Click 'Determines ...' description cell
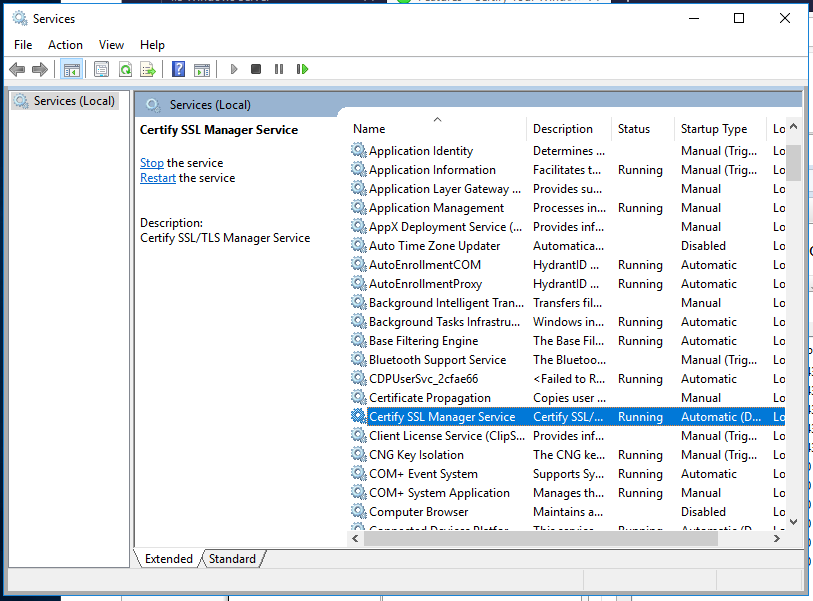813x601 pixels. (x=569, y=151)
